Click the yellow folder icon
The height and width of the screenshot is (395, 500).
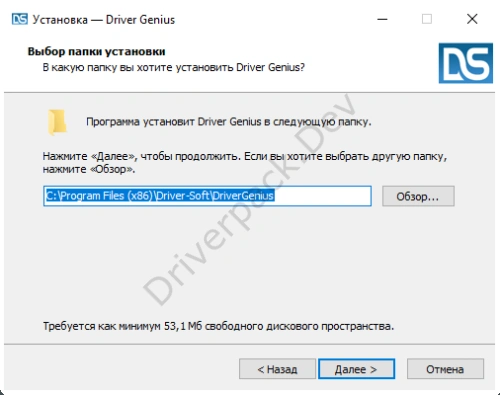[57, 122]
